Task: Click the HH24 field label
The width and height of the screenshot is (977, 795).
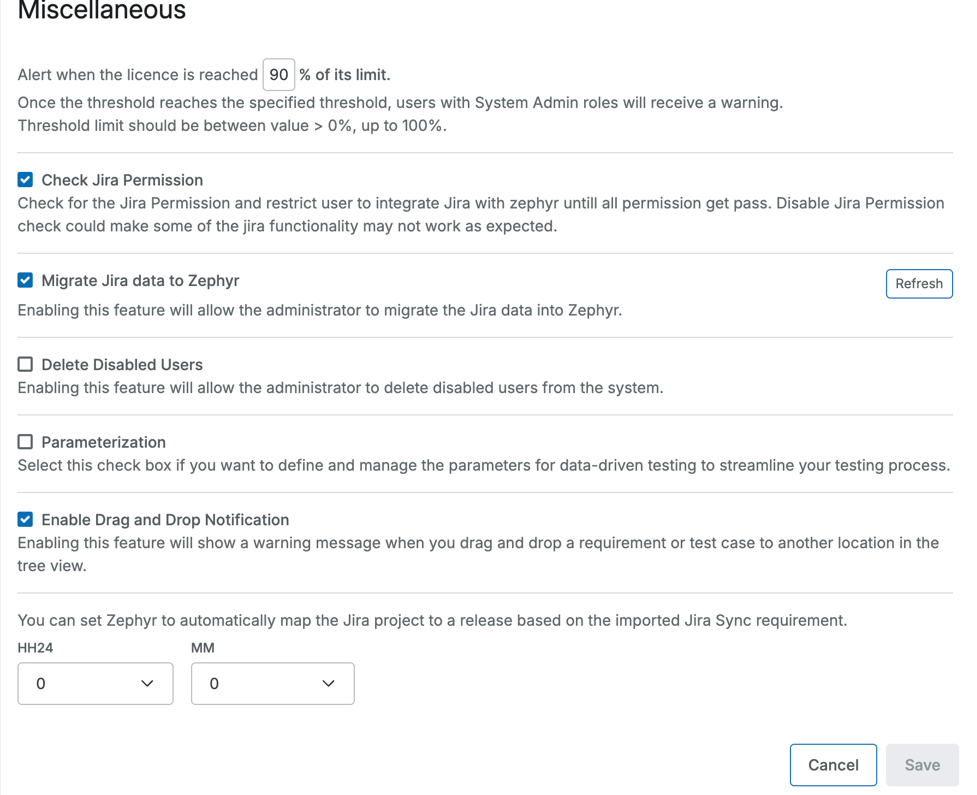Action: point(35,648)
